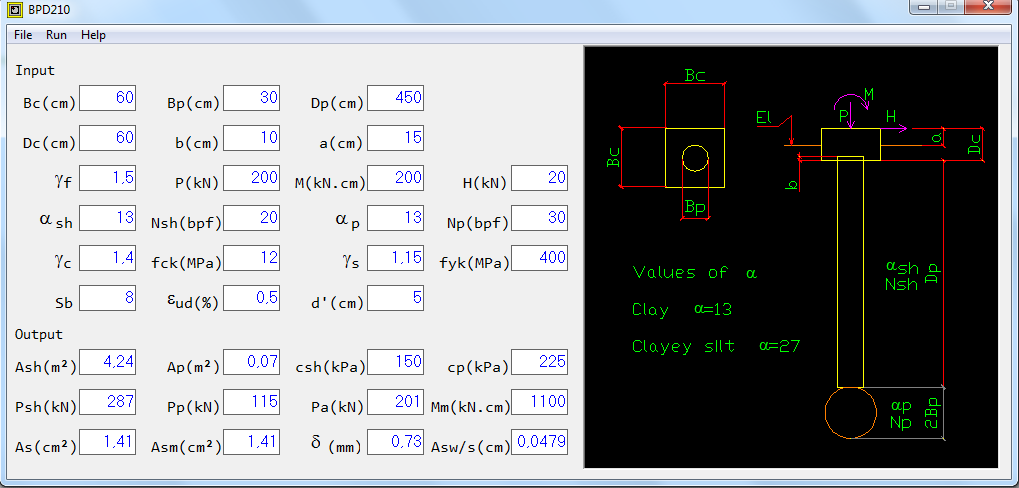Select the αsh input field
The width and height of the screenshot is (1019, 488).
(107, 218)
